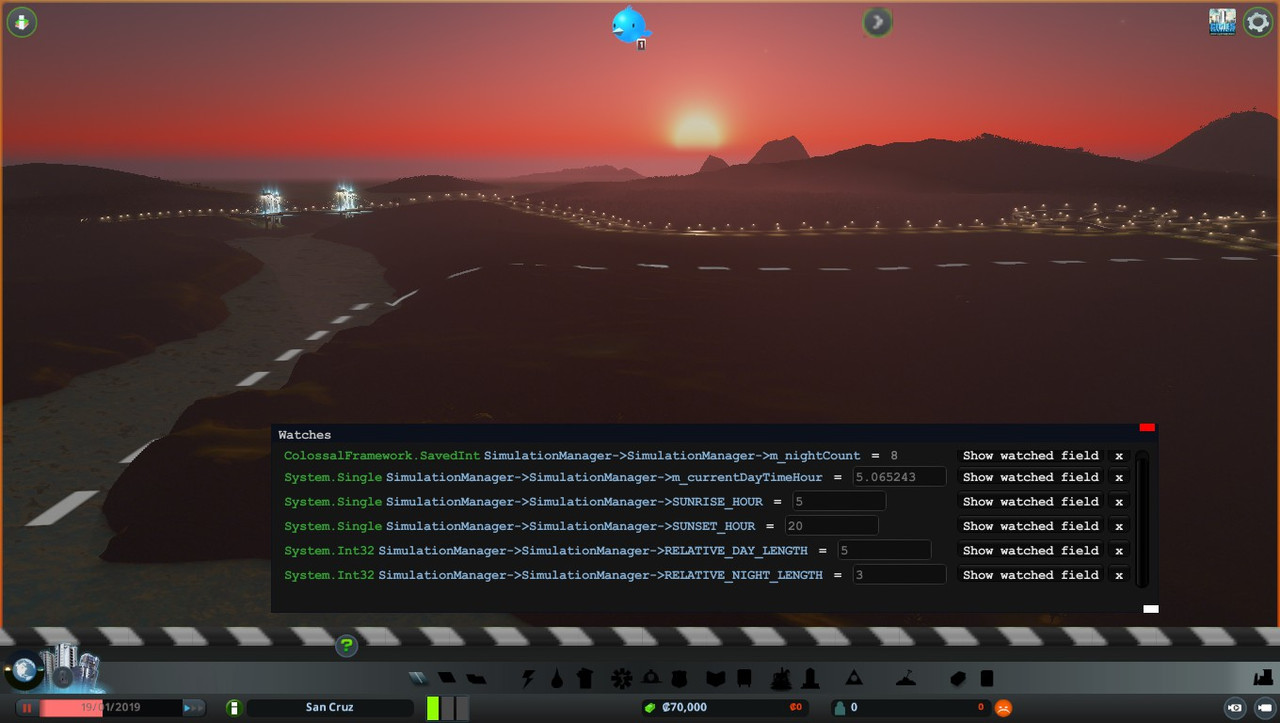The width and height of the screenshot is (1280, 723).
Task: Open the Water and Sewage menu
Action: click(557, 679)
